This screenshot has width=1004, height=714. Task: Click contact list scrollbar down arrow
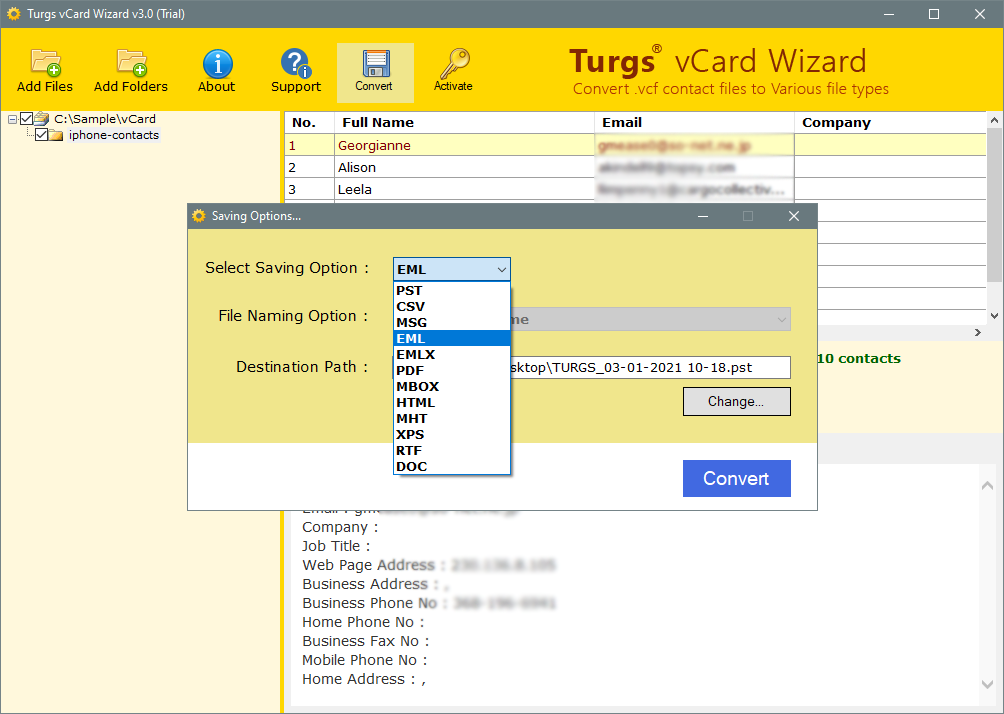point(994,316)
